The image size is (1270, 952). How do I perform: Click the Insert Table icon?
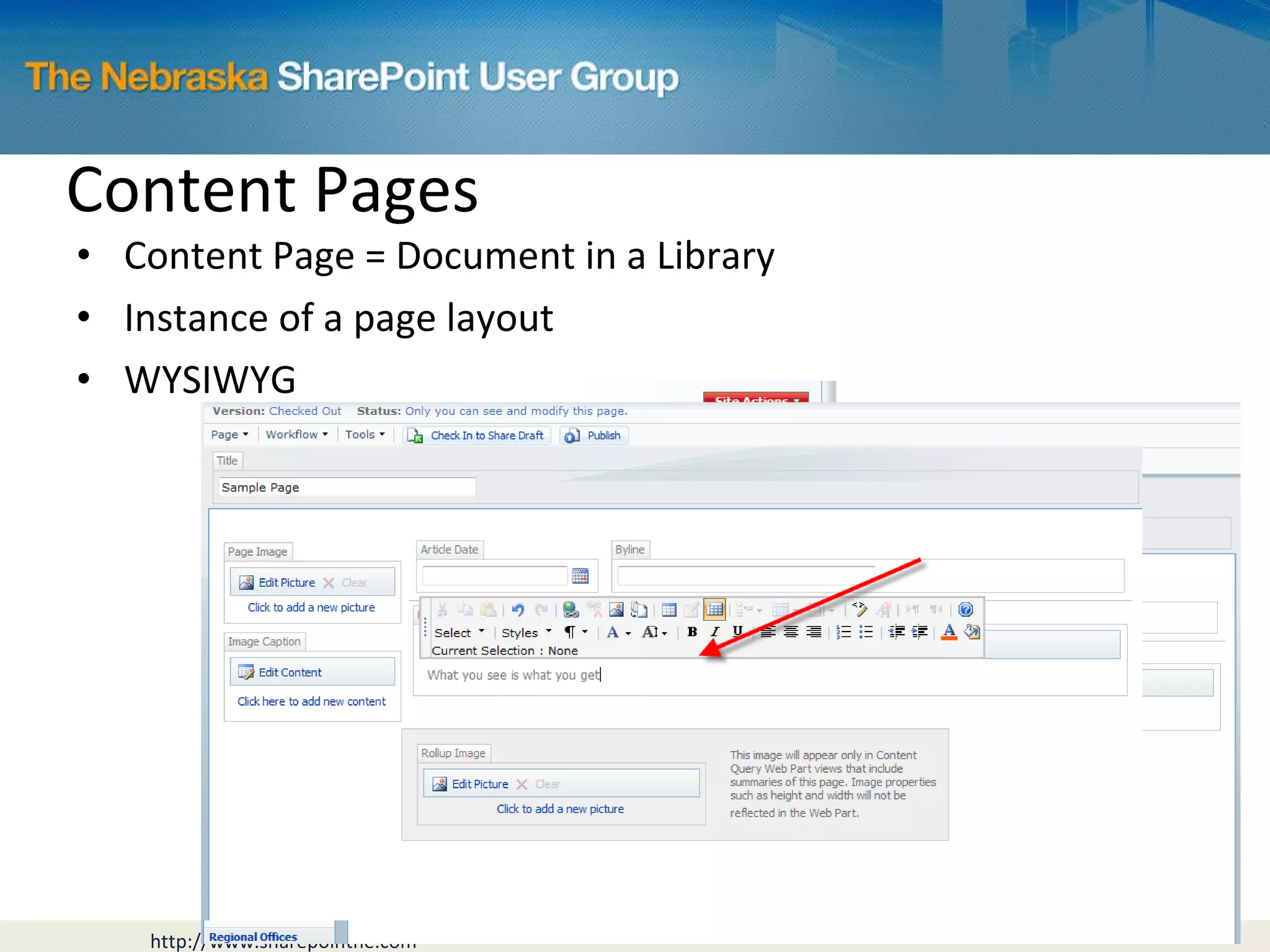[x=669, y=610]
